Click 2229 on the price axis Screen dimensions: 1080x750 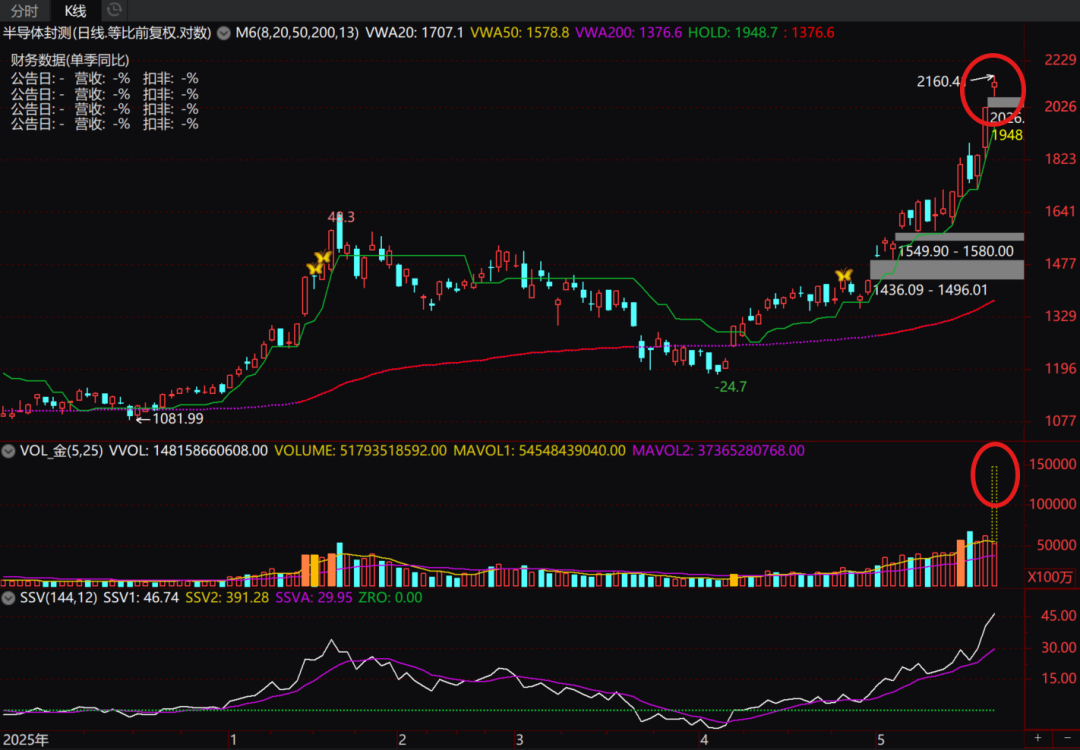pyautogui.click(x=1060, y=61)
